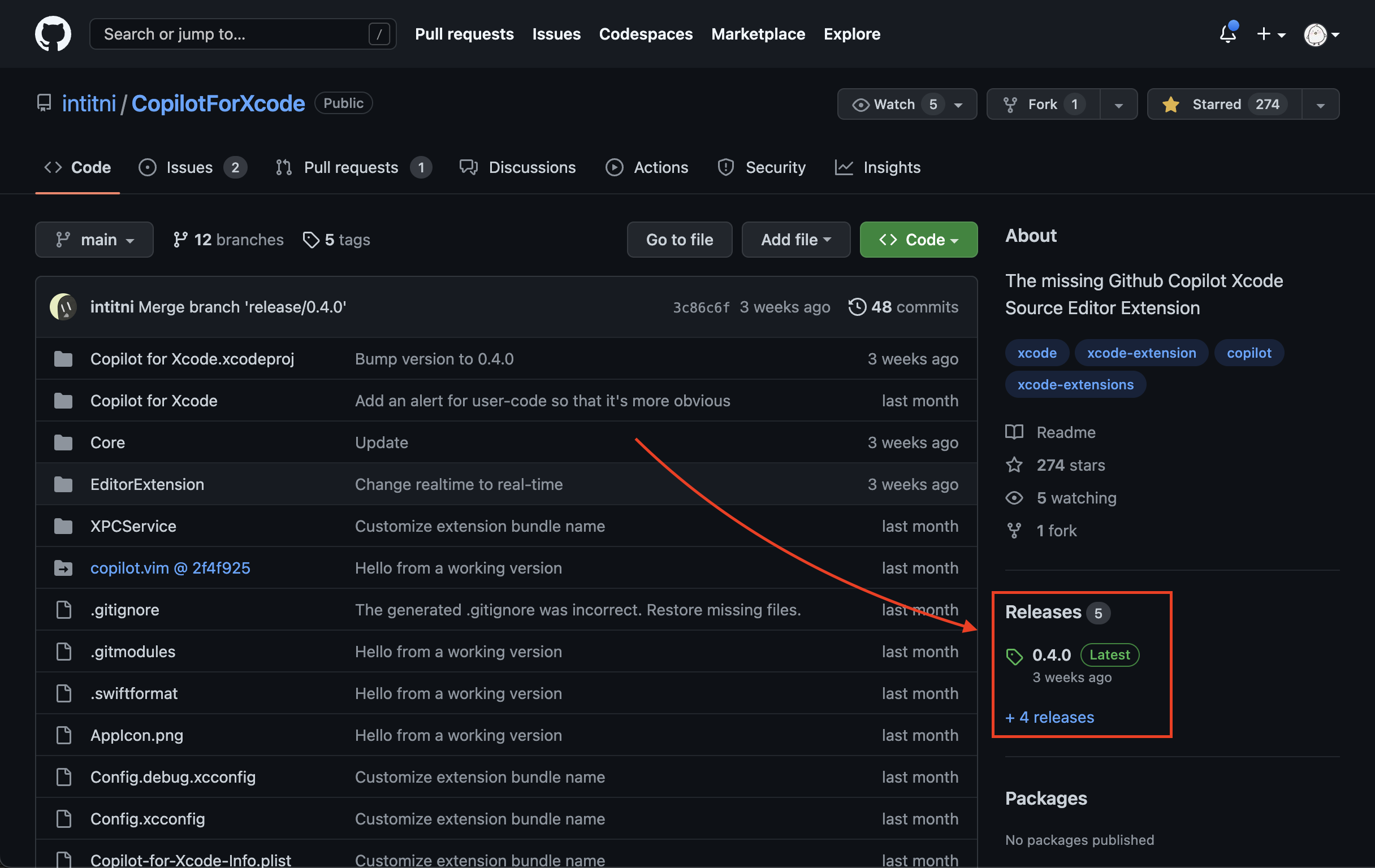Click Issues in the top navigation

coord(556,34)
